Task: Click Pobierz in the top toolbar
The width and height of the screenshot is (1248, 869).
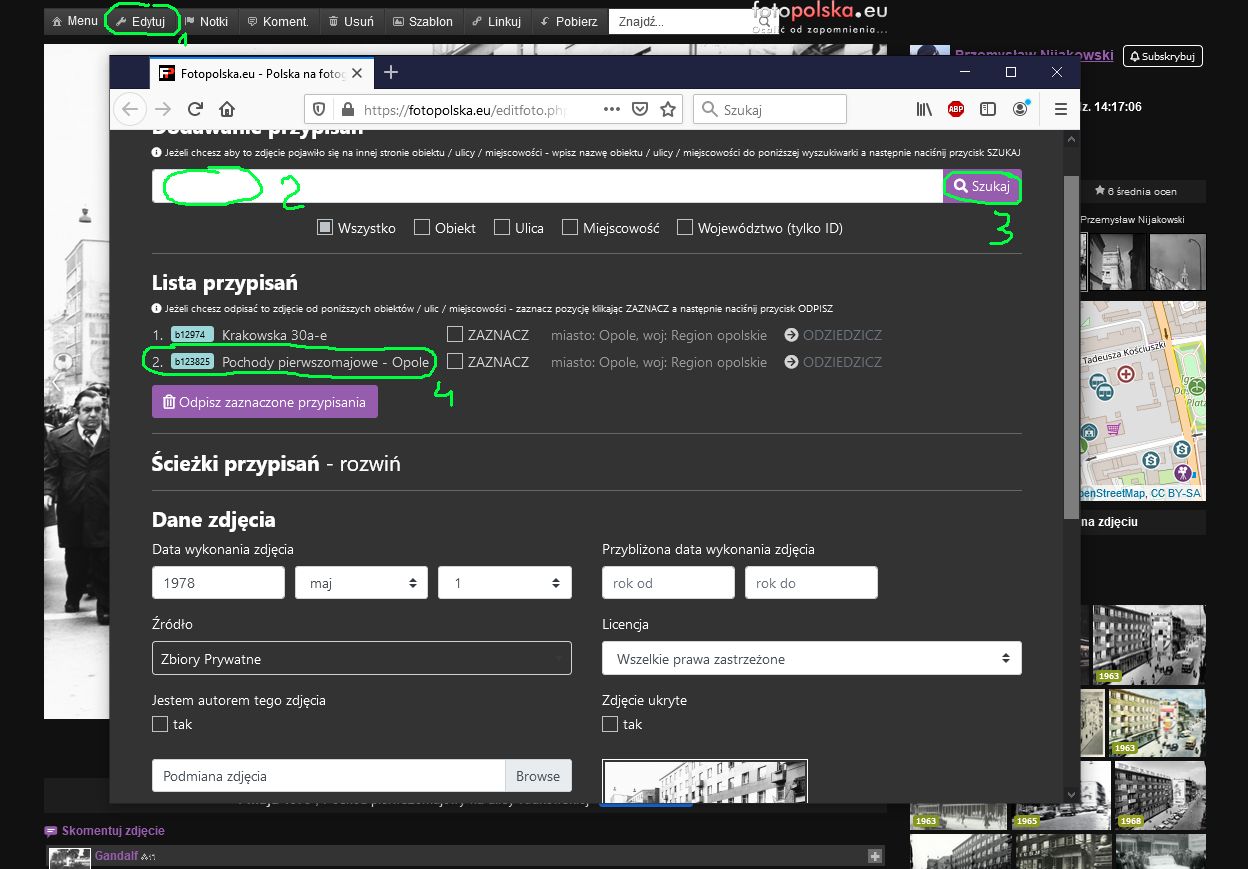Action: tap(569, 21)
